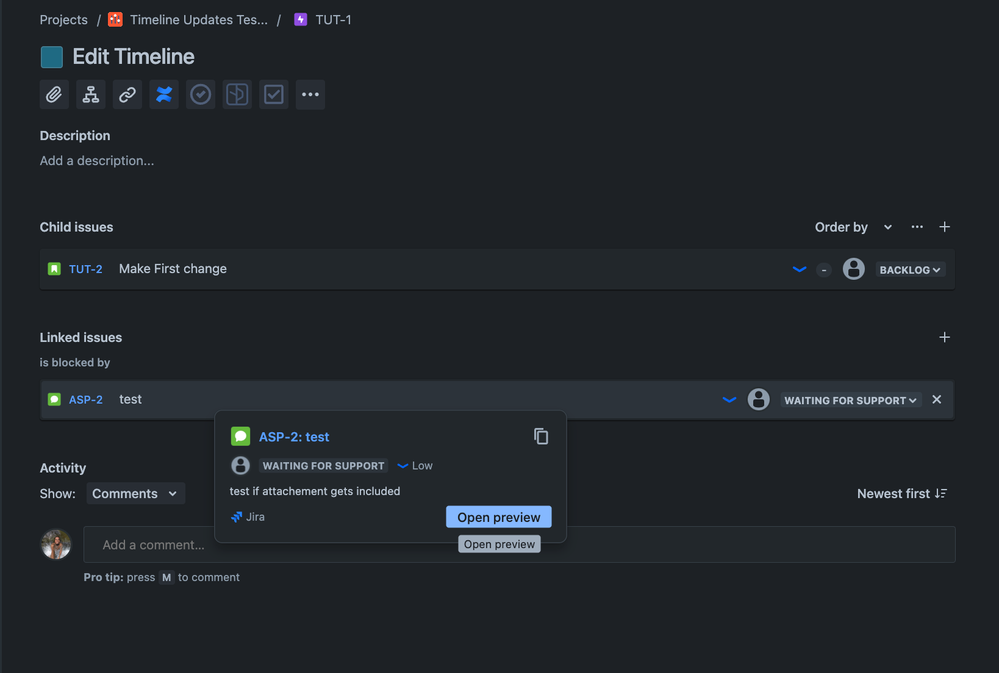
Task: Click the assignee avatar on TUT-2 row
Action: click(853, 269)
